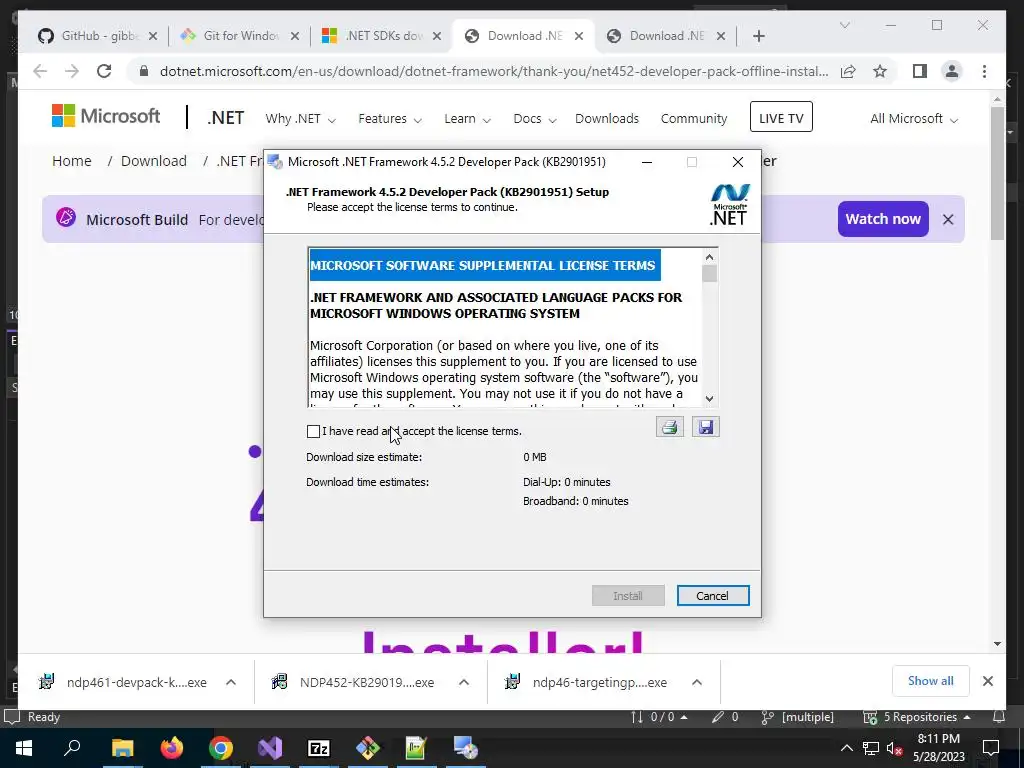The height and width of the screenshot is (768, 1024).
Task: Open 7-Zip from taskbar
Action: (319, 748)
